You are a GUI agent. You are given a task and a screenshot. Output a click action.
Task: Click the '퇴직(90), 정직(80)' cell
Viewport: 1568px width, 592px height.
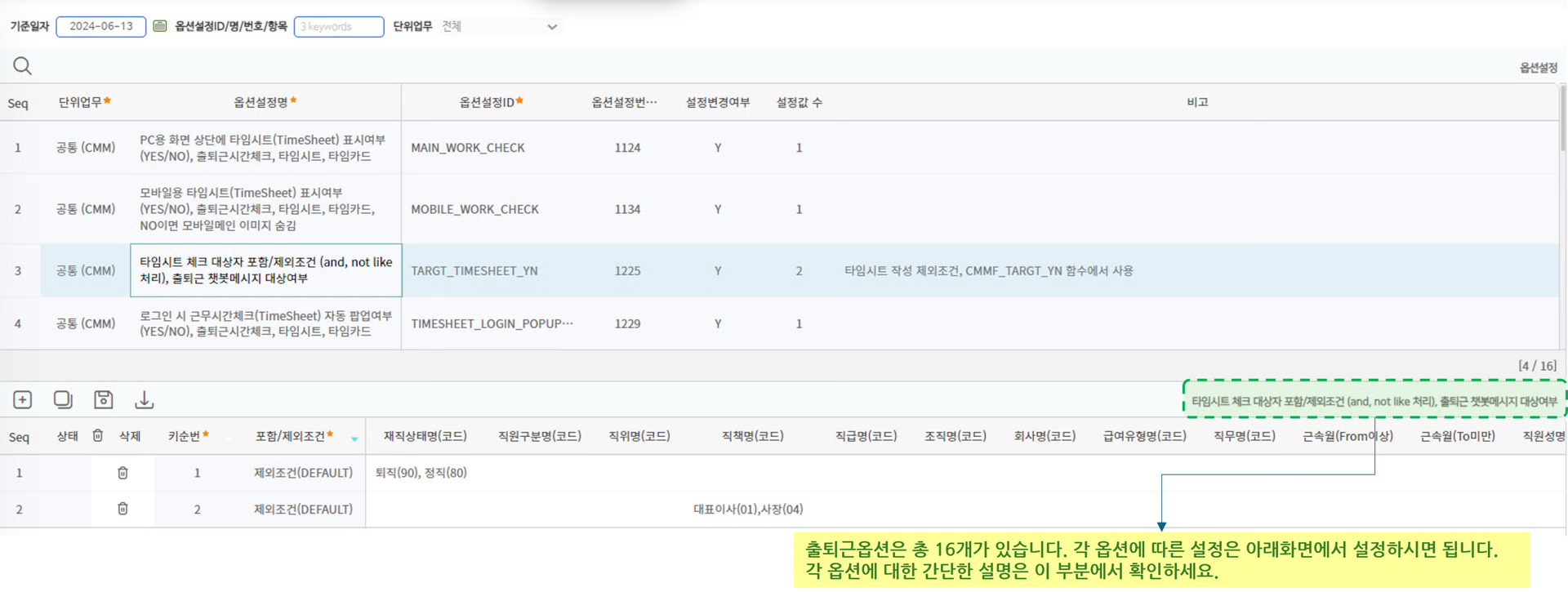421,473
